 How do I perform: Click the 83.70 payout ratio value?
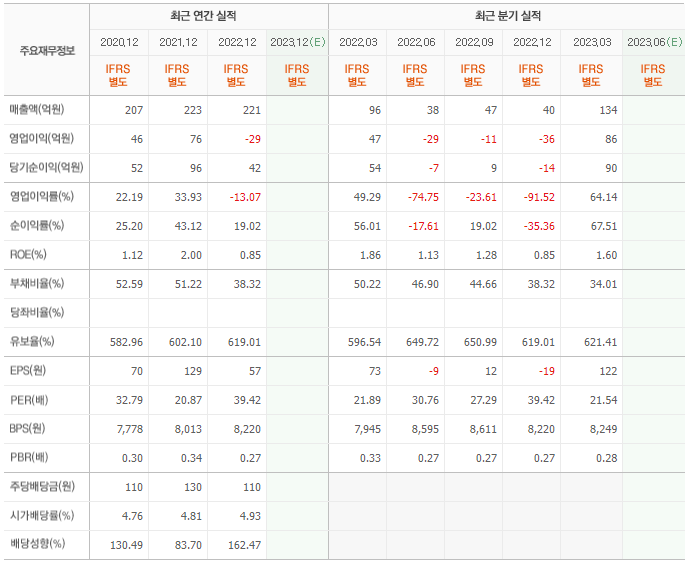tap(189, 545)
